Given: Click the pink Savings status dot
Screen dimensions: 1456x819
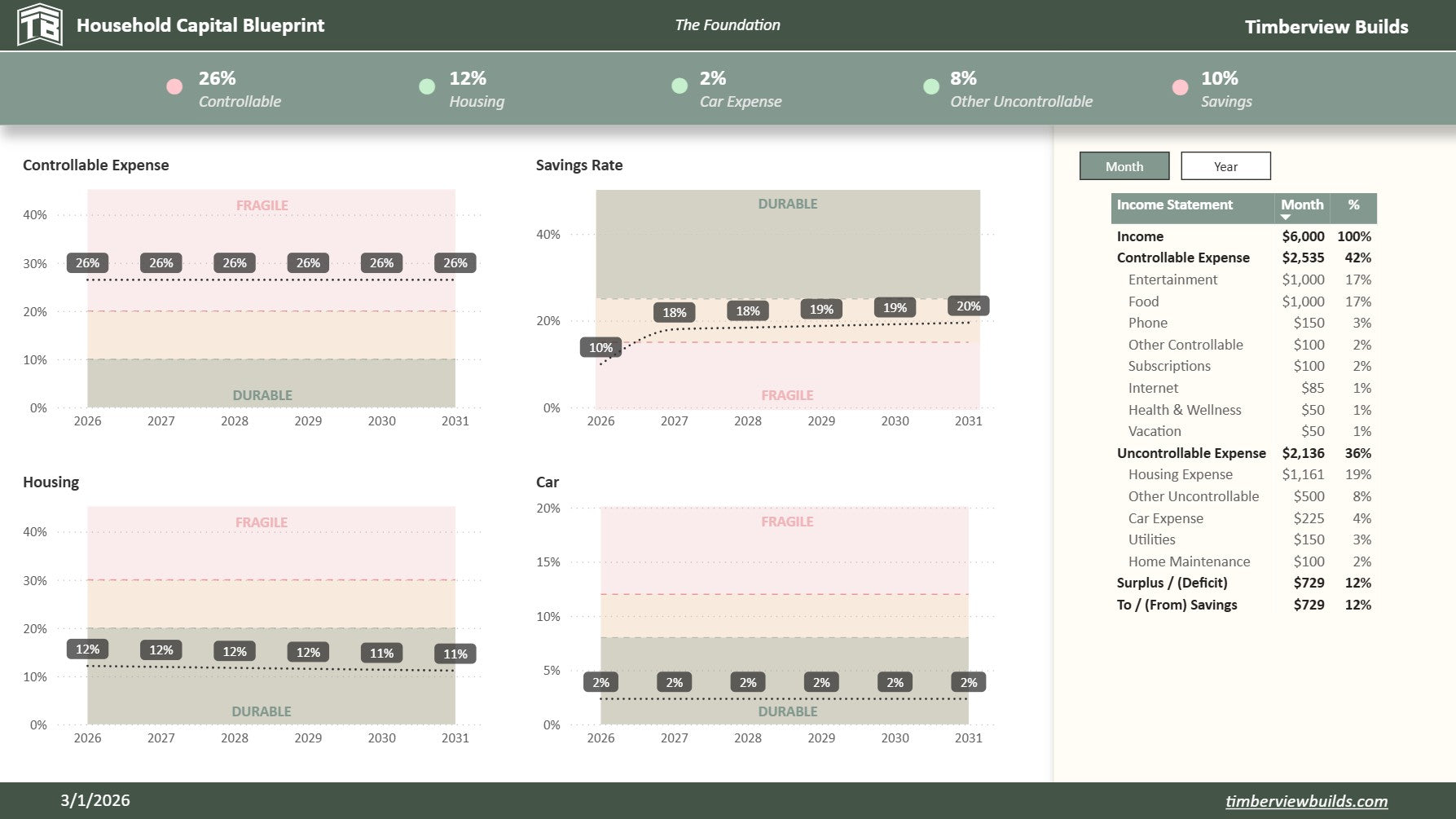Looking at the screenshot, I should [1180, 87].
